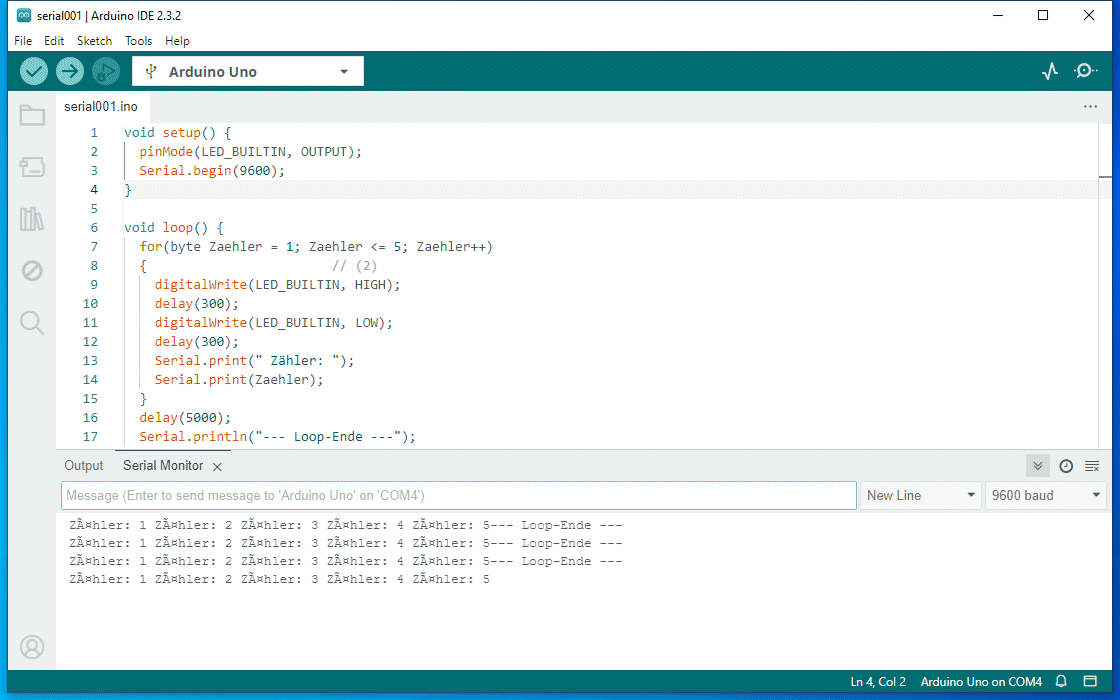
Task: Open the Tools menu
Action: 139,41
